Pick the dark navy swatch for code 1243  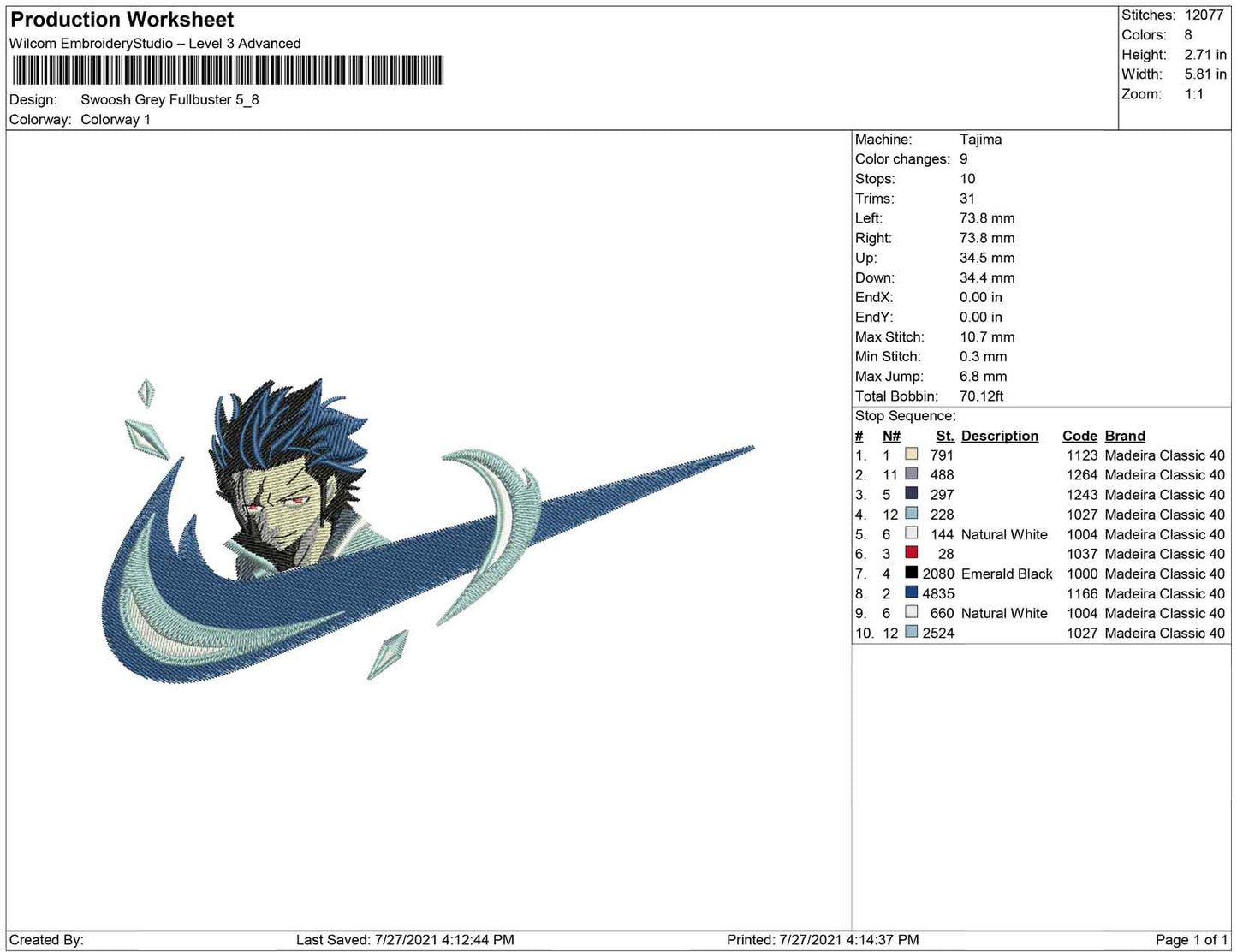pyautogui.click(x=911, y=494)
